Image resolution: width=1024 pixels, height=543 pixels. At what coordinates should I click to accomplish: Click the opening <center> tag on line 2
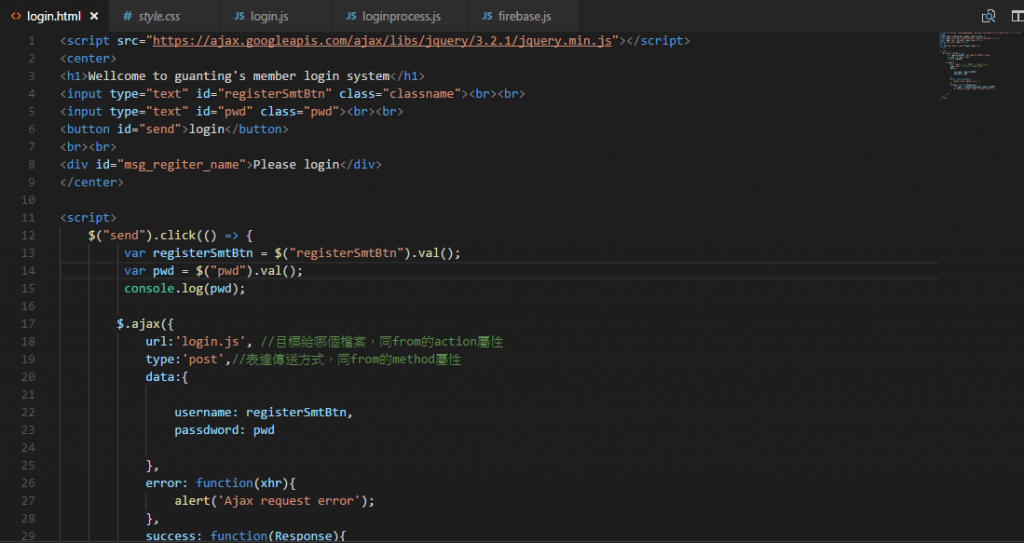coord(88,58)
